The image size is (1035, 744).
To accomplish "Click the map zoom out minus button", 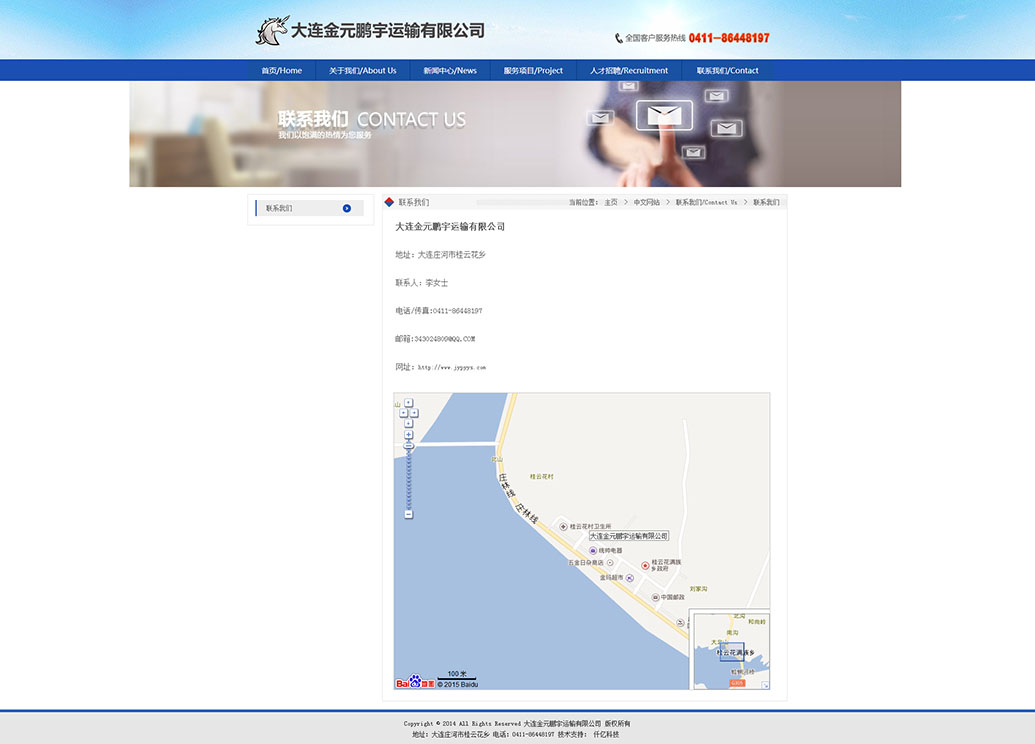I will point(408,514).
